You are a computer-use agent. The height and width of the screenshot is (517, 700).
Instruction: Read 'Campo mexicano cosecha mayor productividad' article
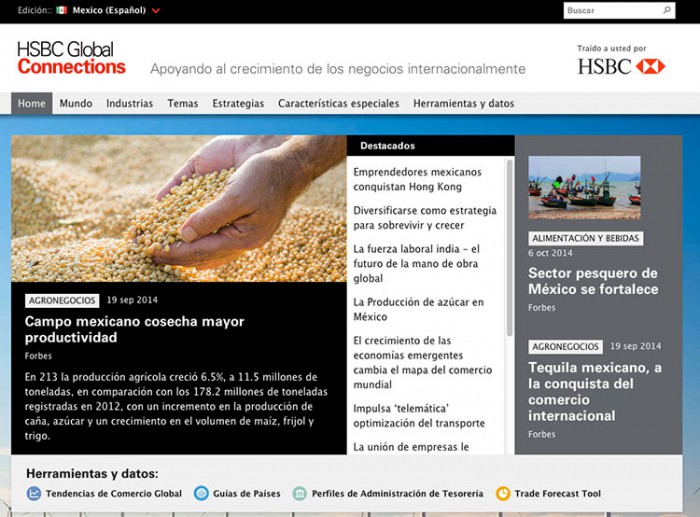(134, 329)
